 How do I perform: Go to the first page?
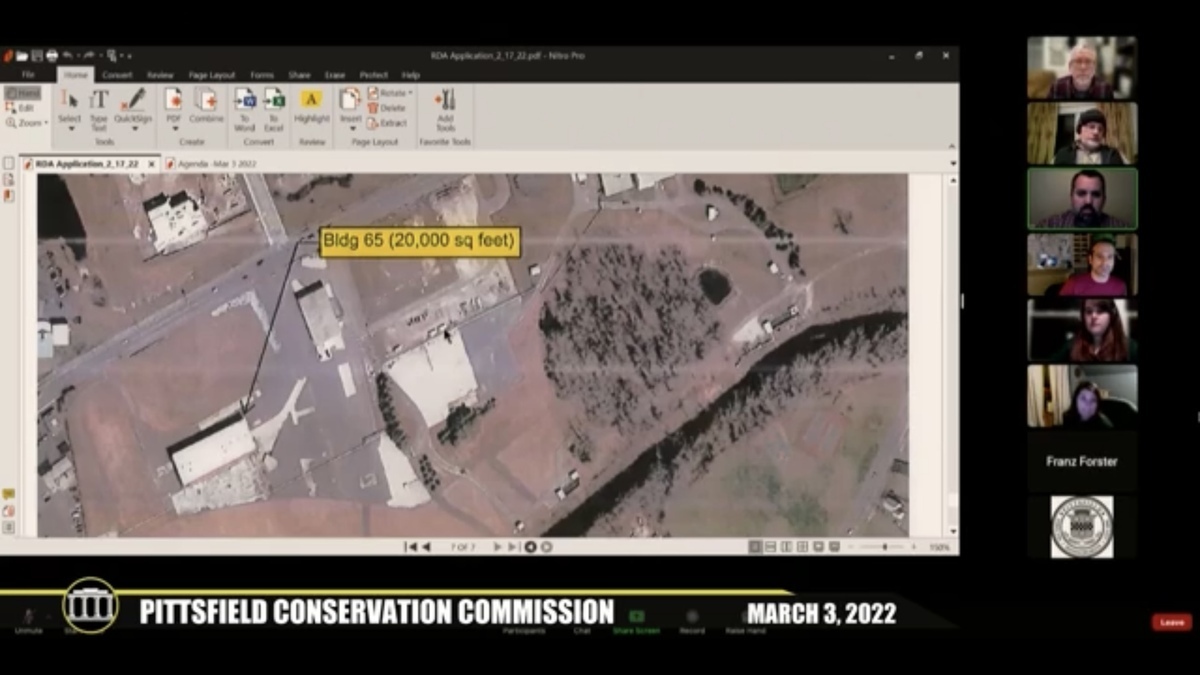click(x=409, y=547)
